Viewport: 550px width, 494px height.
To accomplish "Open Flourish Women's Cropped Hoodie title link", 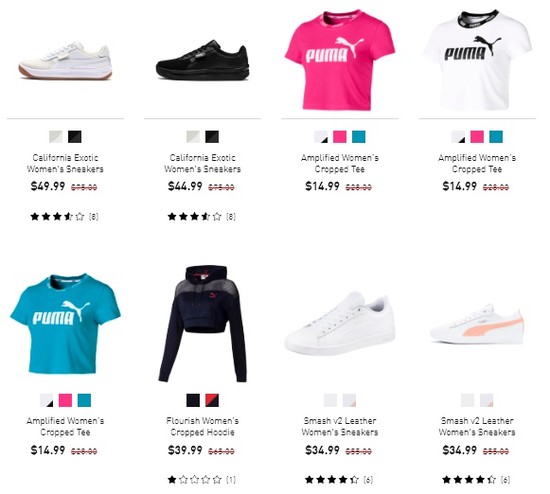I will coord(202,426).
